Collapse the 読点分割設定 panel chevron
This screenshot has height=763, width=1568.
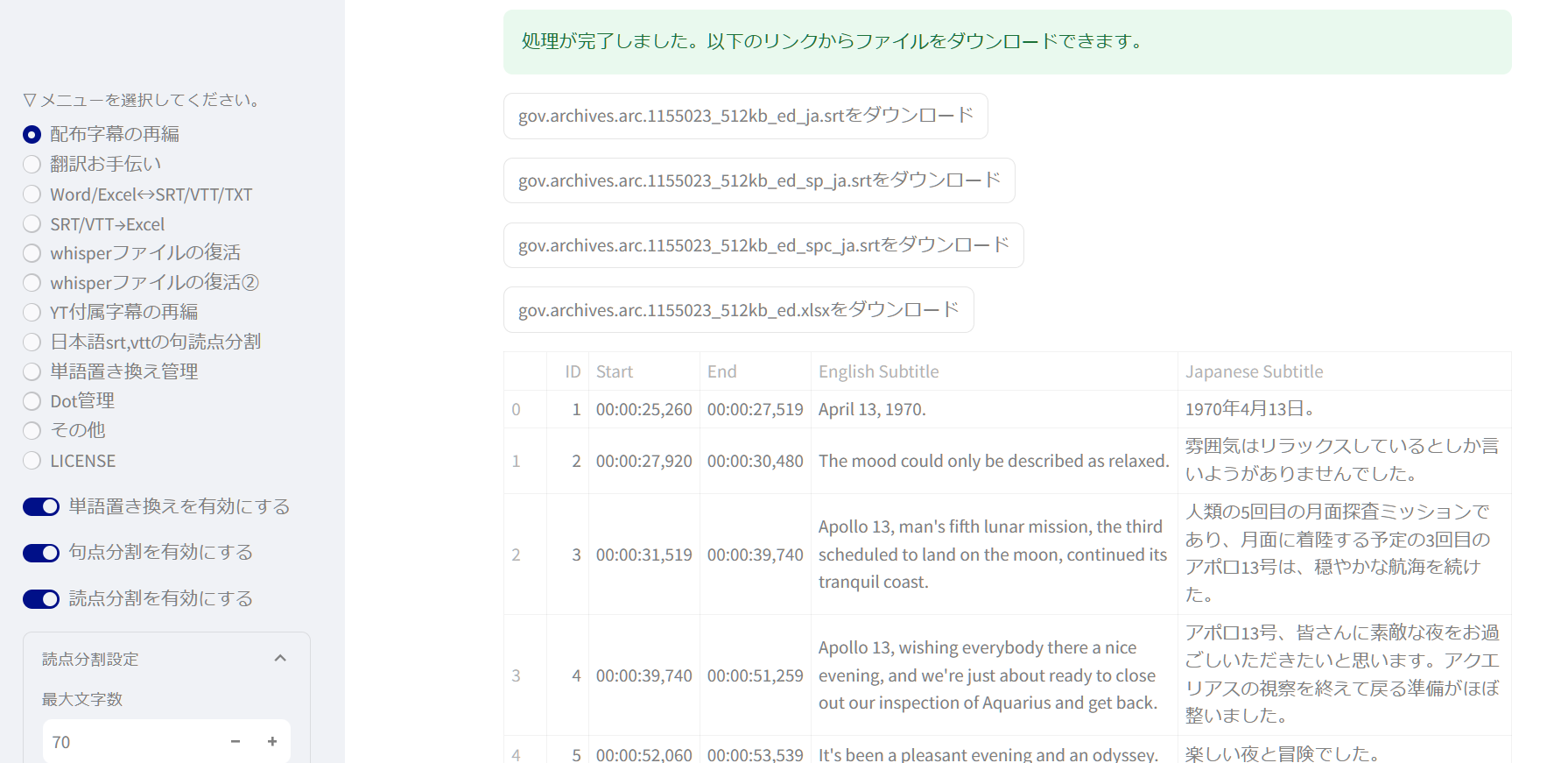point(280,659)
